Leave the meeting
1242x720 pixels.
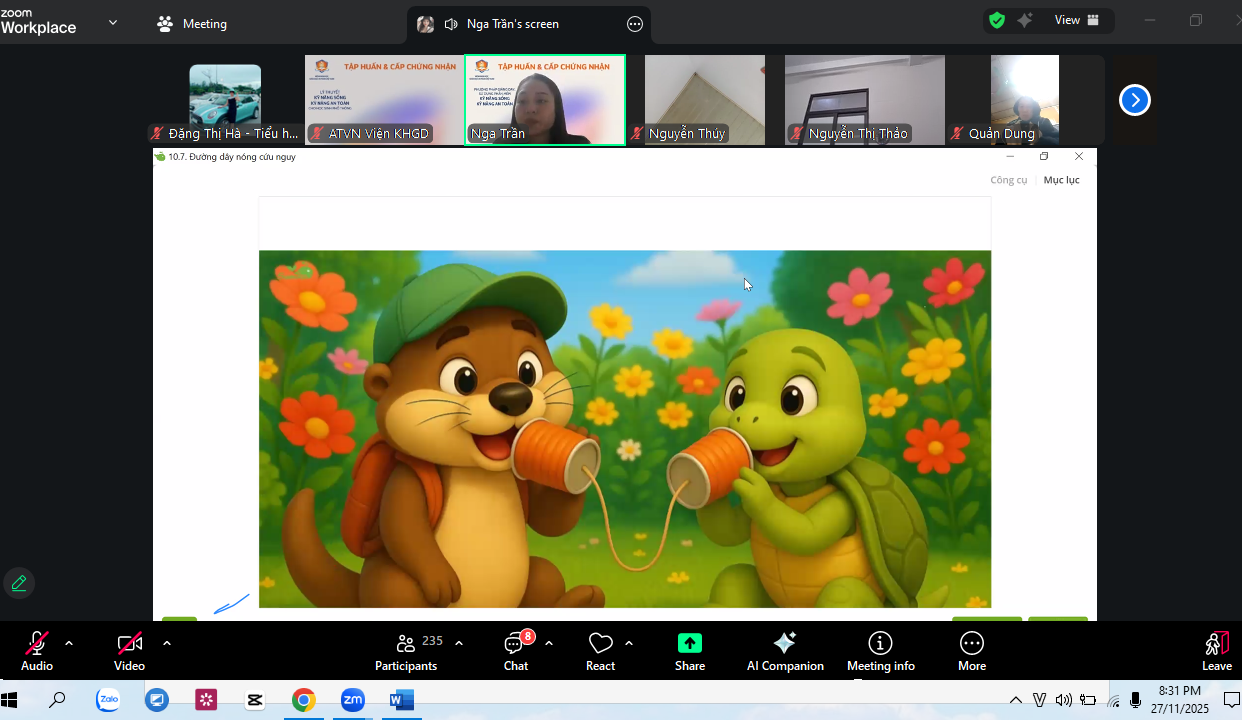[x=1216, y=651]
